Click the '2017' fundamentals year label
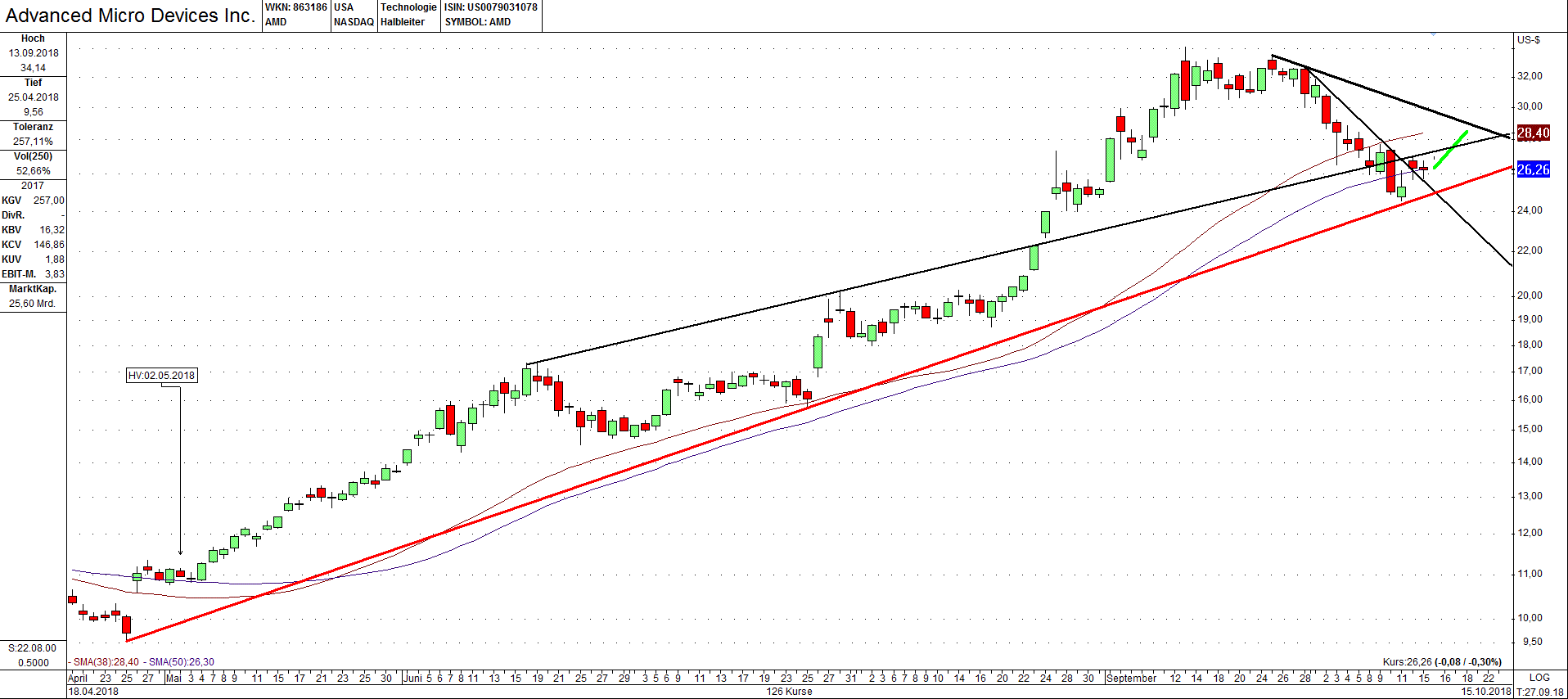The width and height of the screenshot is (1568, 699). tap(33, 186)
